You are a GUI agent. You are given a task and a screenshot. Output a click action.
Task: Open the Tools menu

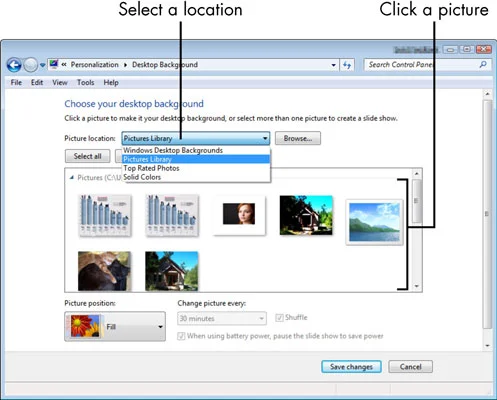coord(86,82)
